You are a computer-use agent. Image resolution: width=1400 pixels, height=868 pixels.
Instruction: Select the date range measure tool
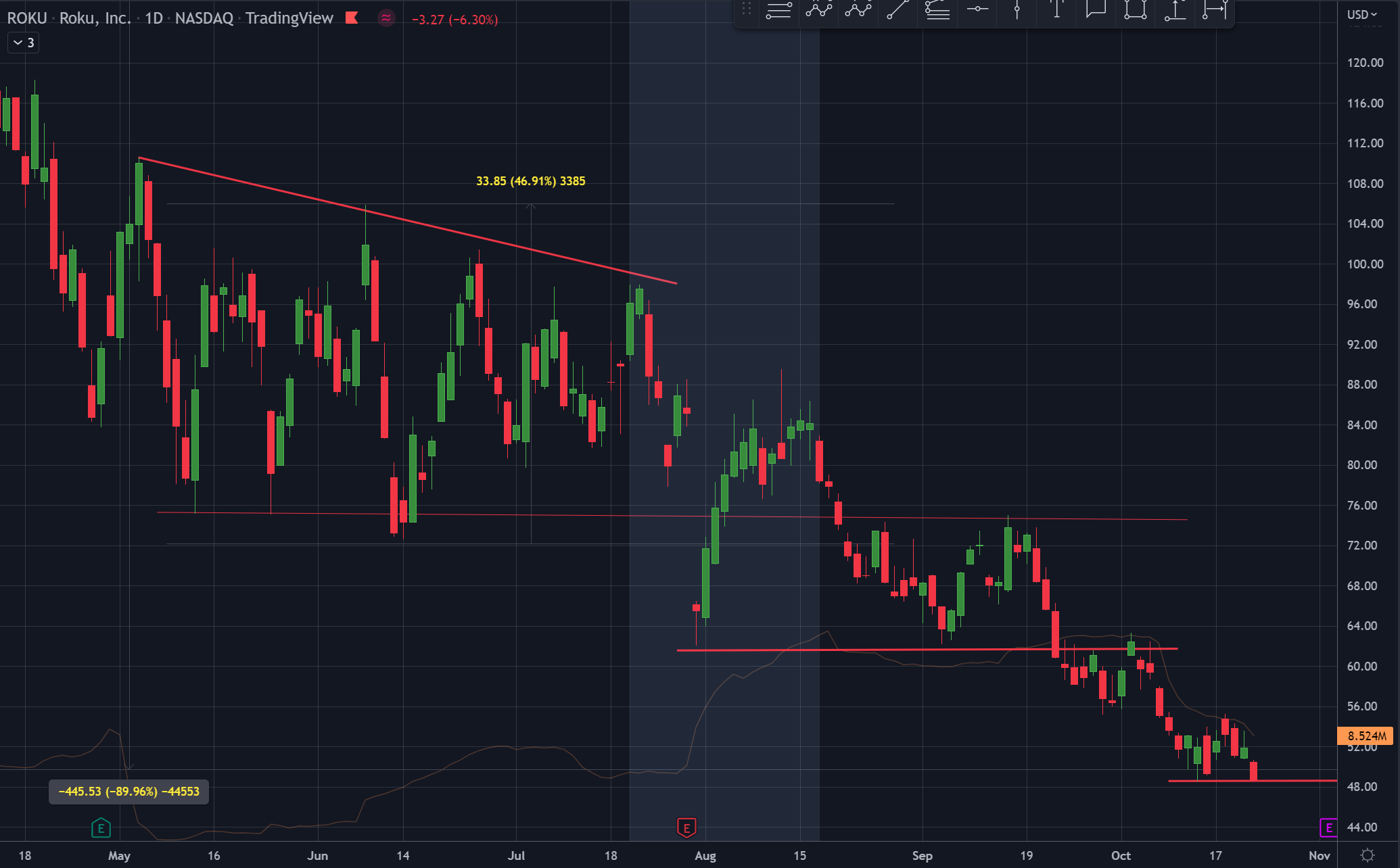1215,9
